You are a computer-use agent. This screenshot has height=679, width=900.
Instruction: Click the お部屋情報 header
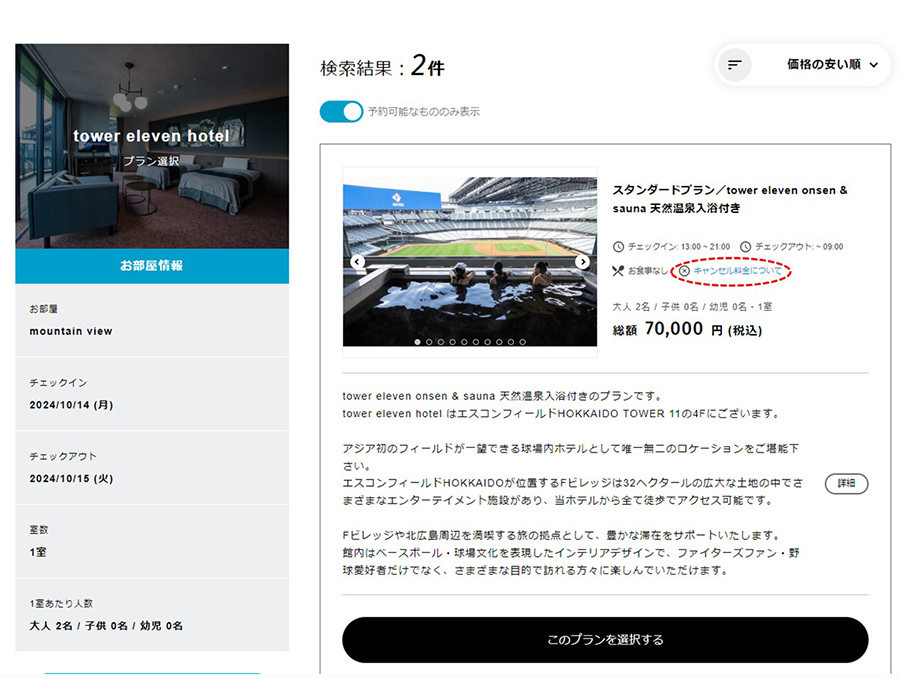[152, 266]
